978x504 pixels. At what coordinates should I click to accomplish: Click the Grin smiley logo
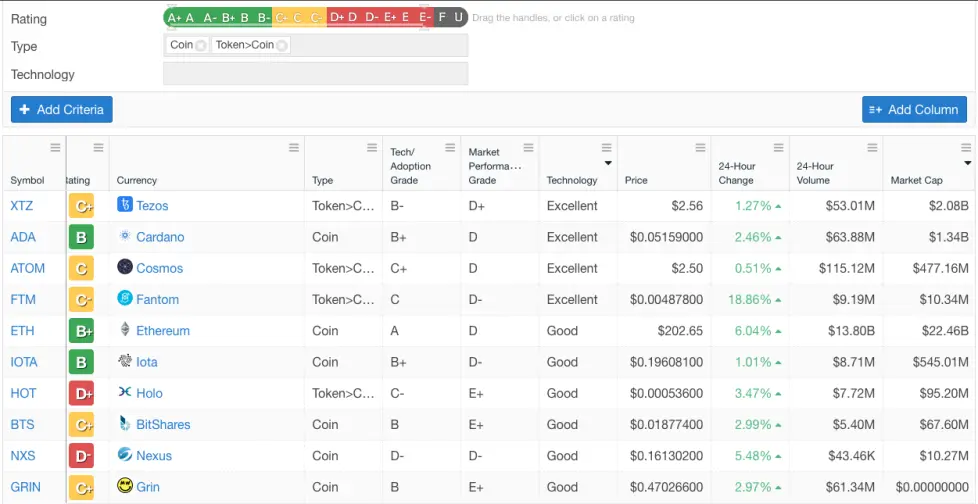125,485
